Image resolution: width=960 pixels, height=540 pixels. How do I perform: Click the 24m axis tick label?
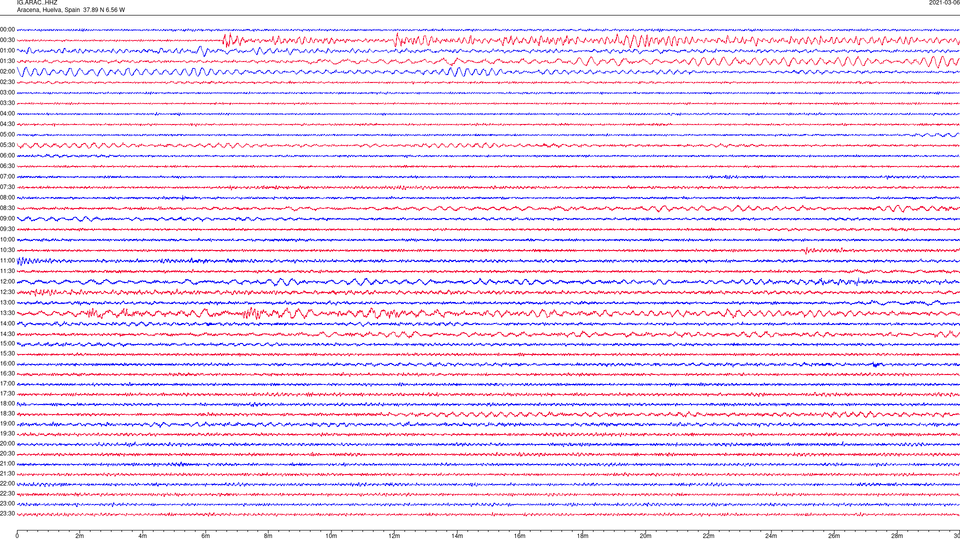[x=771, y=536]
